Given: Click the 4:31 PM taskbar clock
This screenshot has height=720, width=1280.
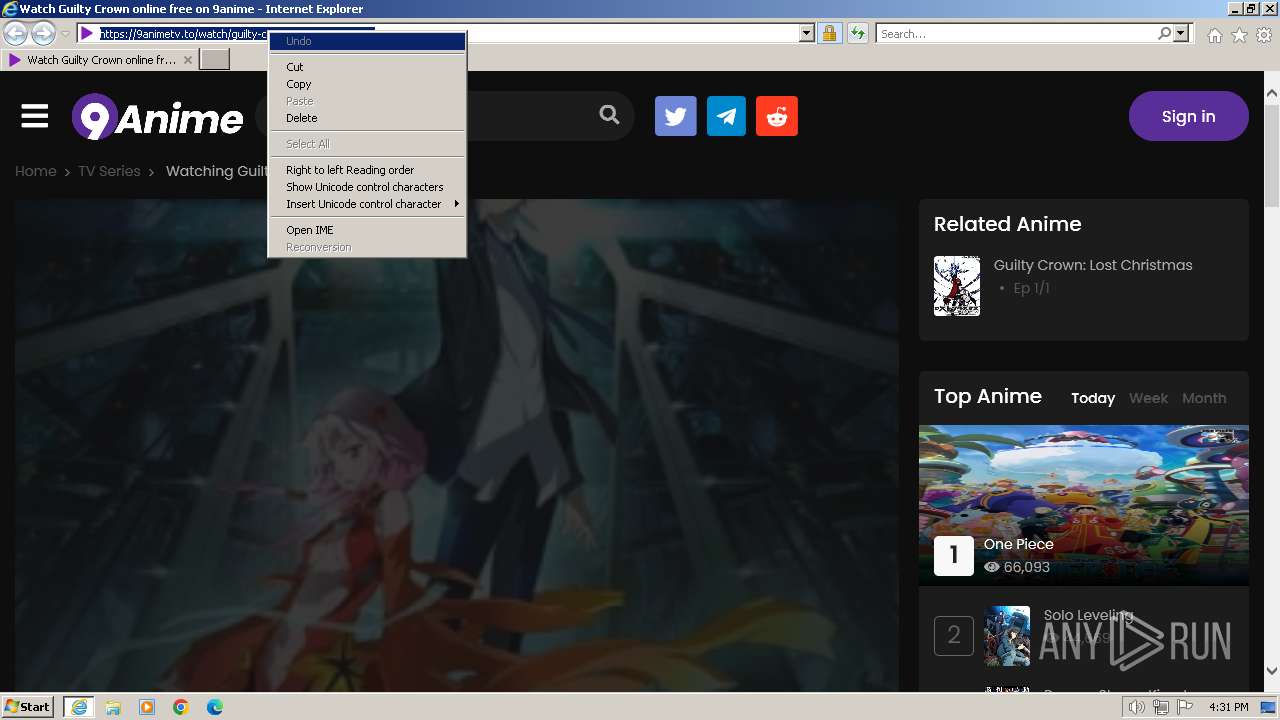Looking at the screenshot, I should [1228, 707].
